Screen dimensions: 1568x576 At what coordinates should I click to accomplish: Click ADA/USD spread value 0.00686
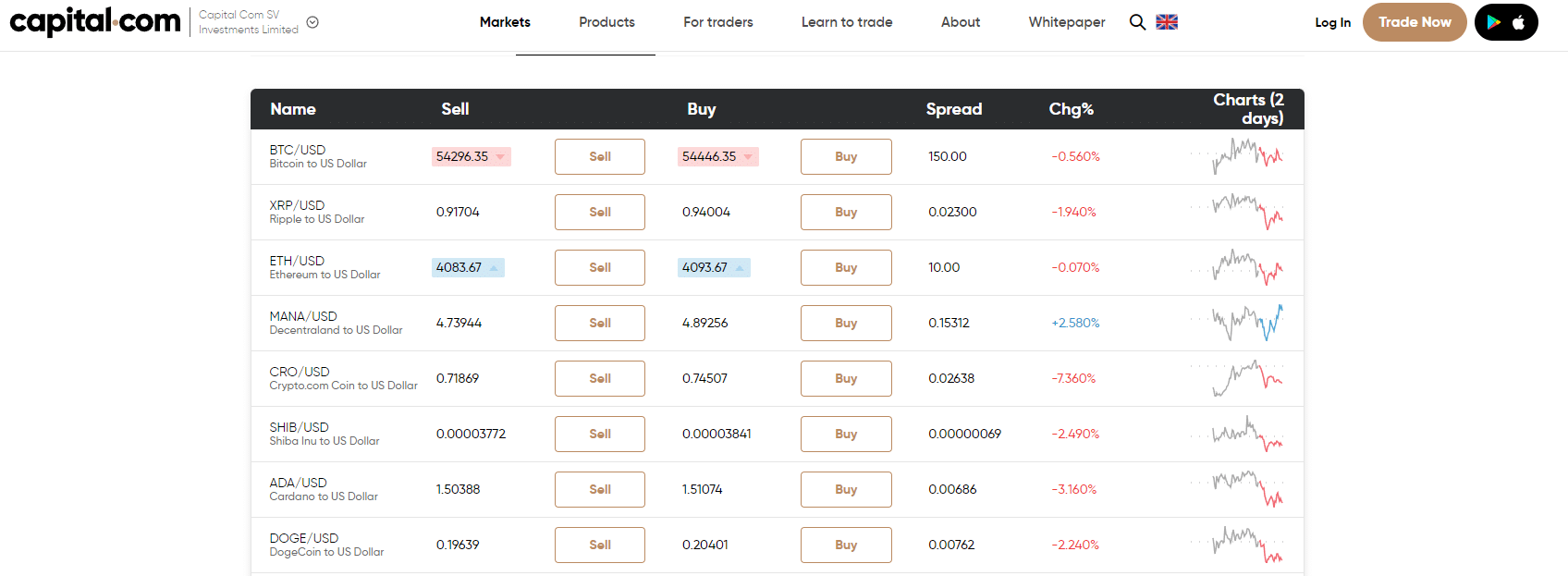(952, 489)
